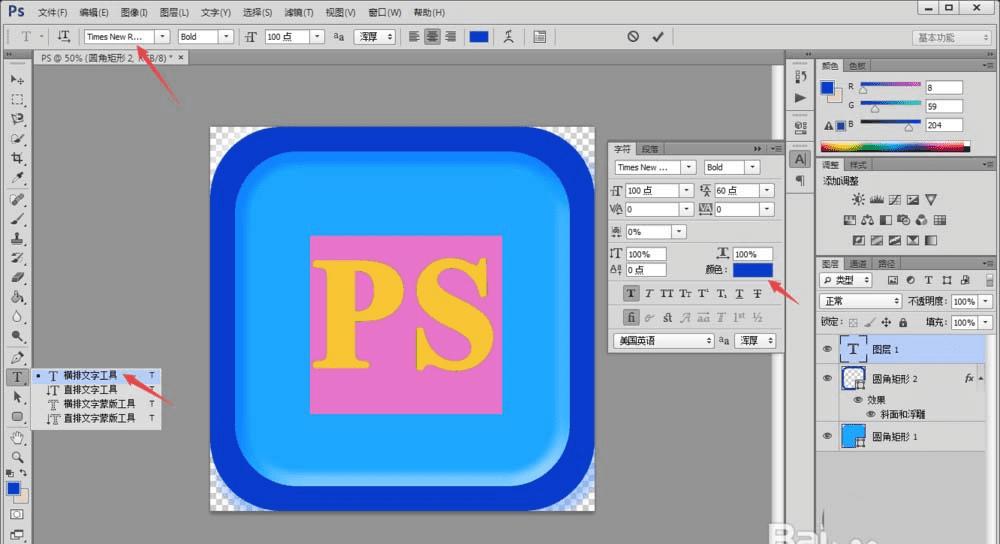Select the Lasso tool
Screen dimensions: 1000x544
coord(17,119)
